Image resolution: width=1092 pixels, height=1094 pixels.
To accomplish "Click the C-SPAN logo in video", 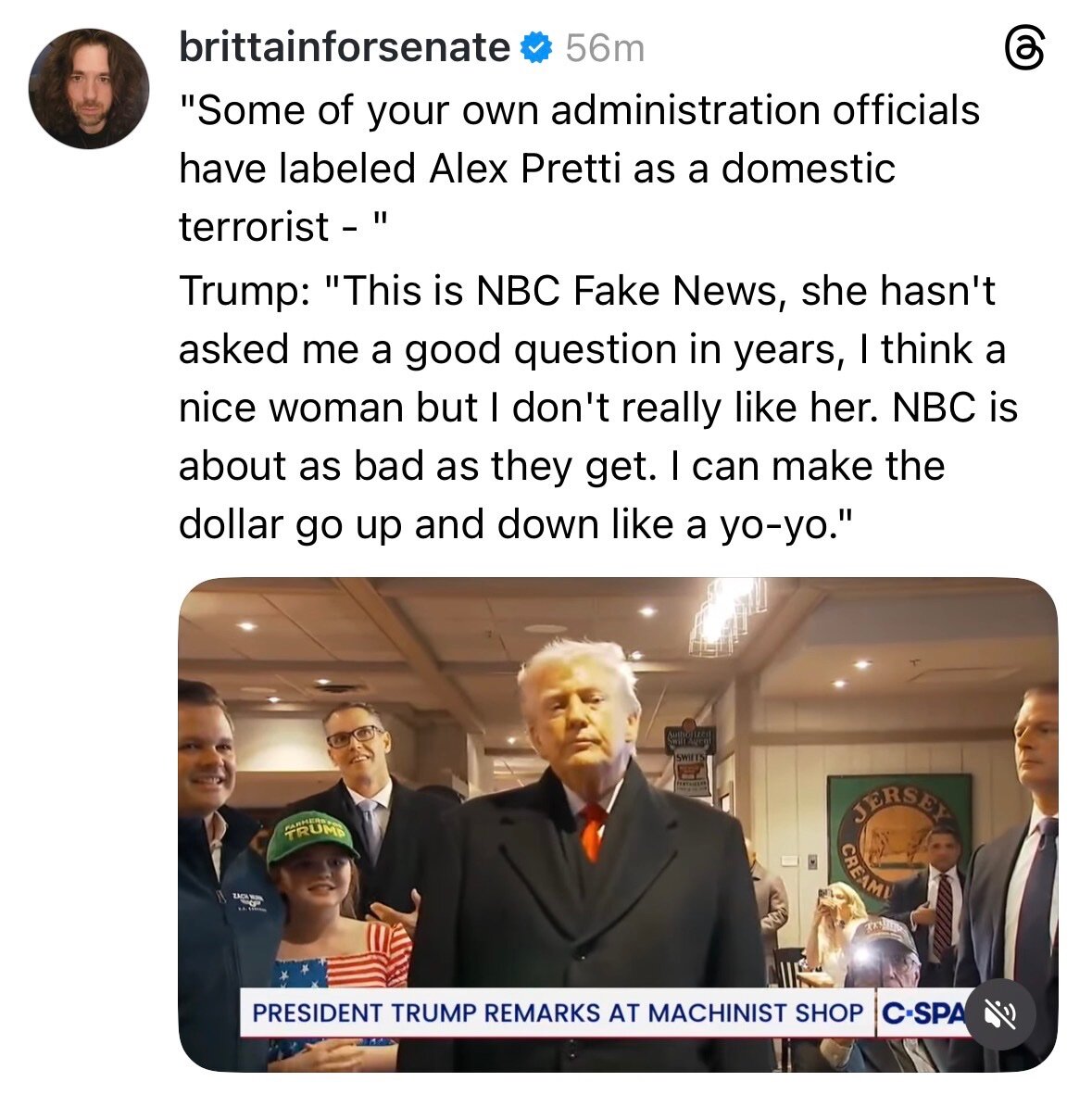I will click(922, 1012).
